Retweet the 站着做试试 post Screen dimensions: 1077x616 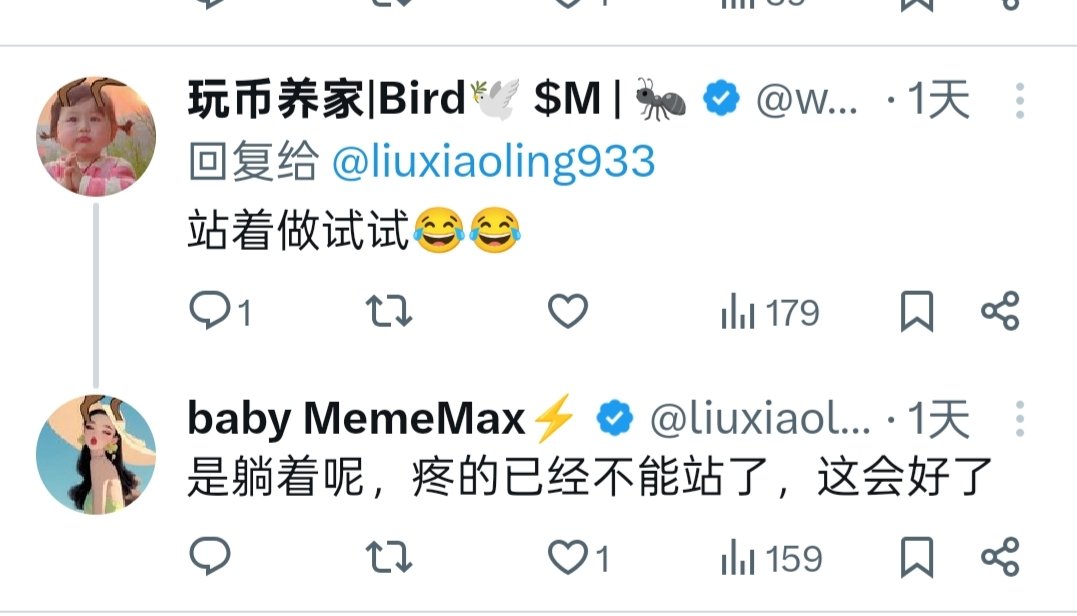[389, 311]
